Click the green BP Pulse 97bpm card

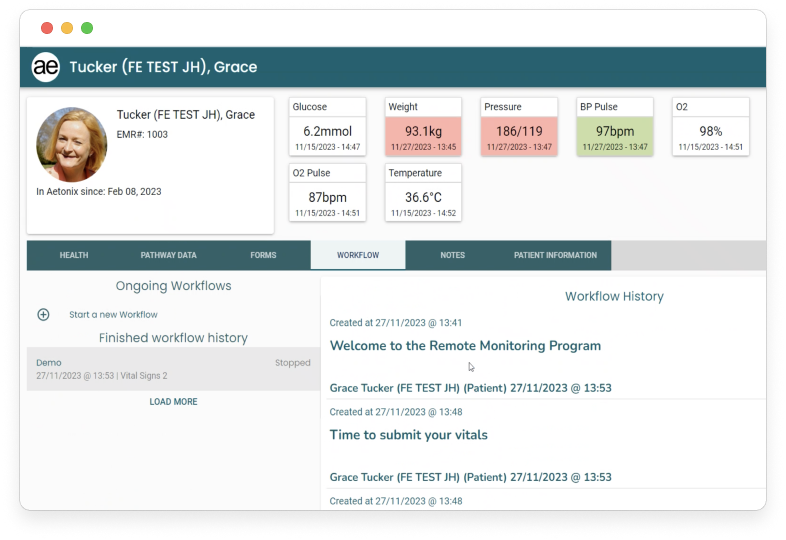(615, 127)
